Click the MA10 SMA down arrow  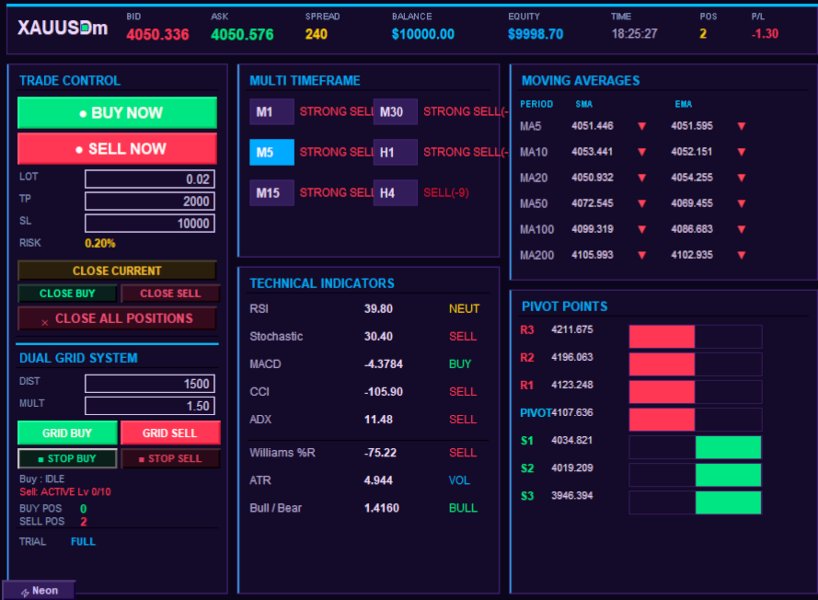point(642,152)
